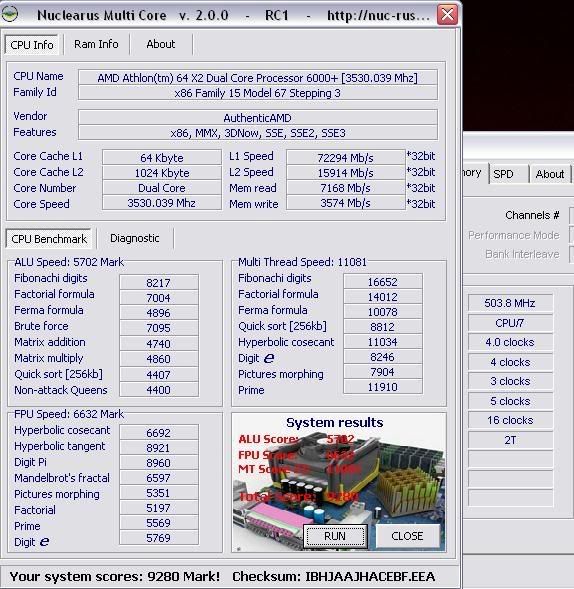The height and width of the screenshot is (589, 574).
Task: Click the FPU Factorial score 5197
Action: 159,507
